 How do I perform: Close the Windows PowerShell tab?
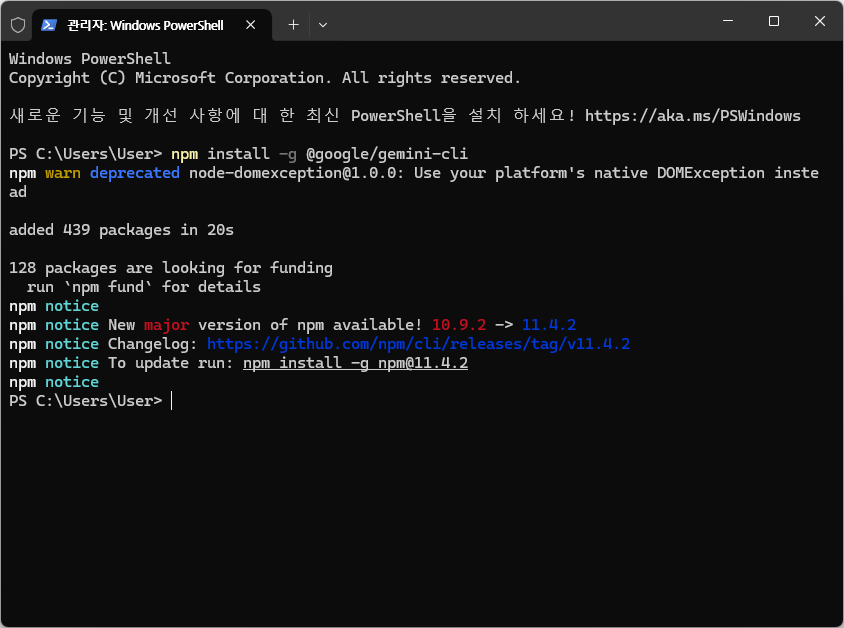click(250, 25)
